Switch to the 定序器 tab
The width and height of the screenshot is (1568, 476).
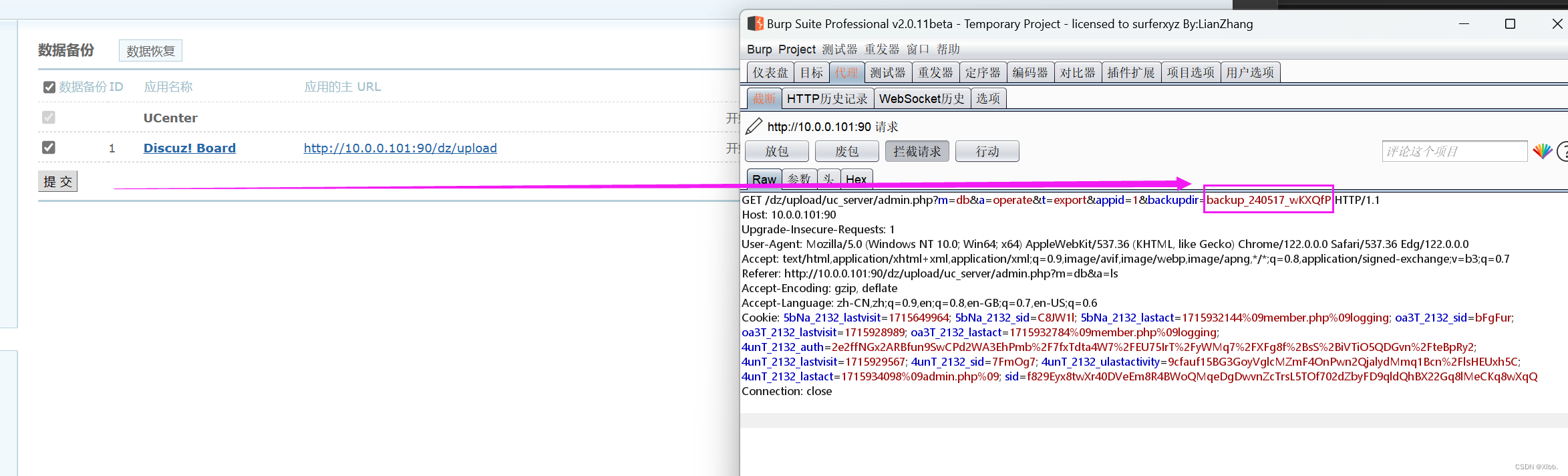pyautogui.click(x=983, y=72)
